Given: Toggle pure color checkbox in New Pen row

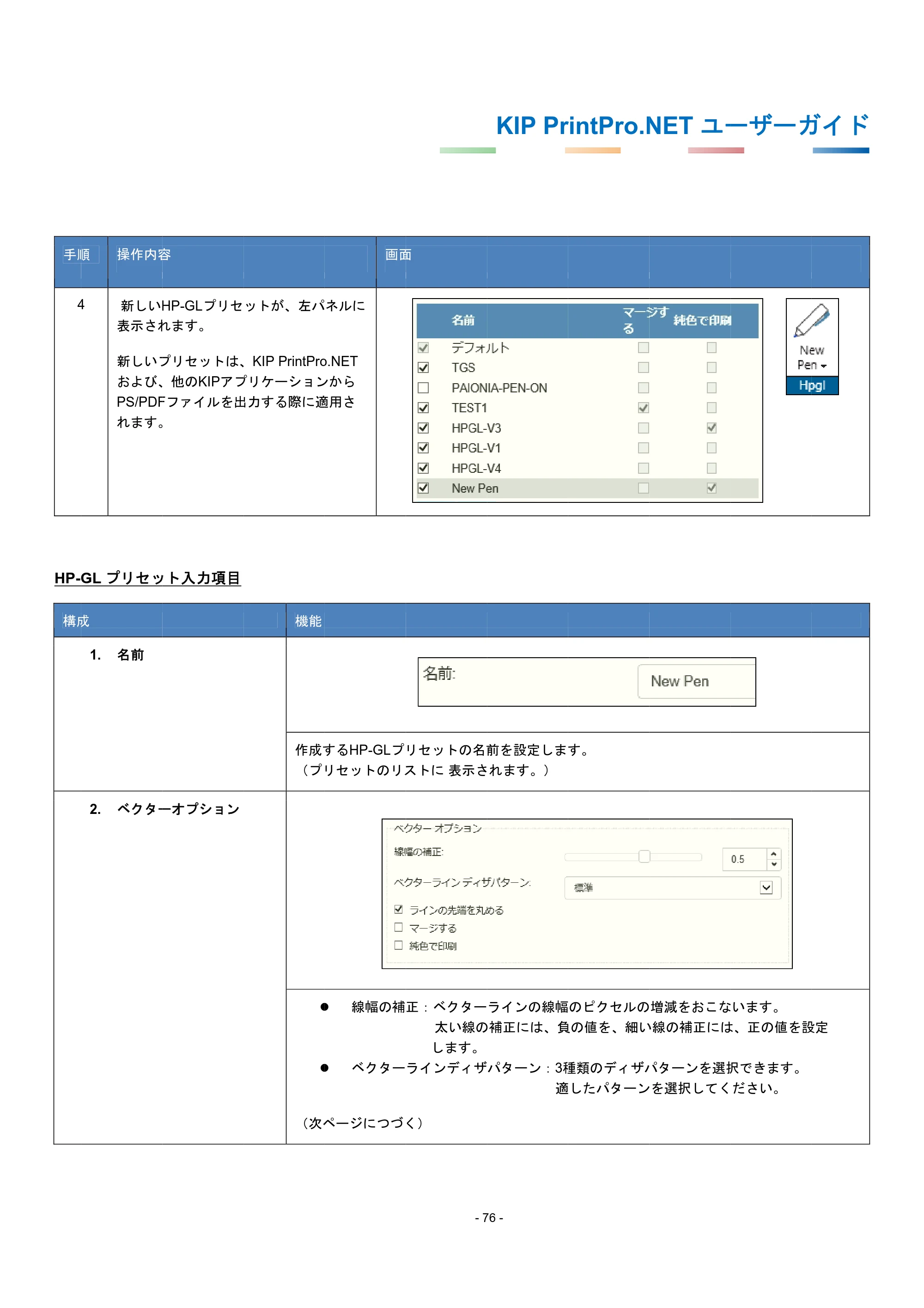Looking at the screenshot, I should [x=711, y=488].
